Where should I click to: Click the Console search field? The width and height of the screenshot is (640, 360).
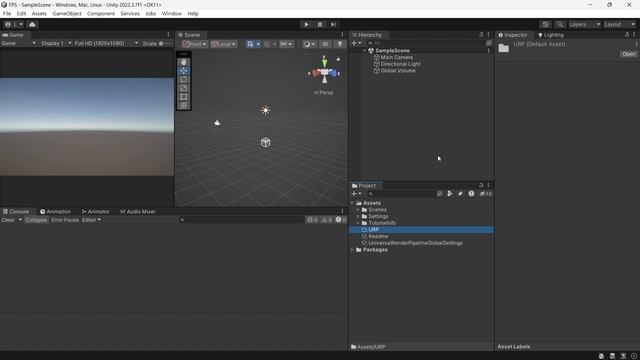pos(241,220)
